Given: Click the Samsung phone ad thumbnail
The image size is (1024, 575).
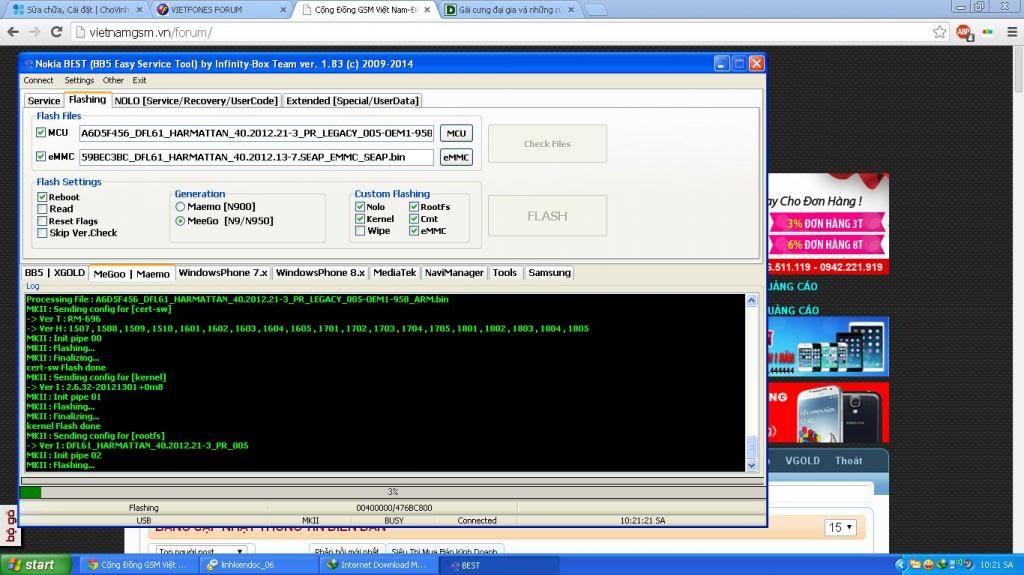Looking at the screenshot, I should pyautogui.click(x=828, y=412).
